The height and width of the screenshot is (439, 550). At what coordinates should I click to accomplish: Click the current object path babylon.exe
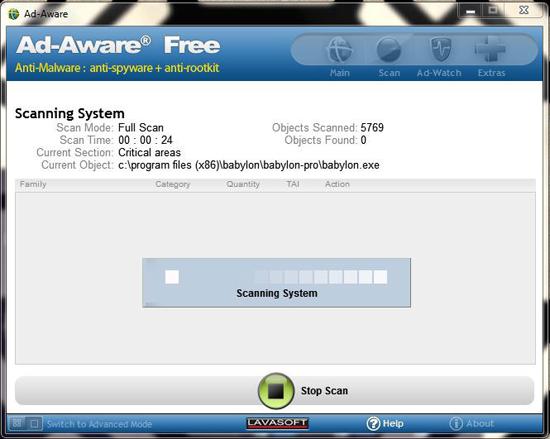(249, 165)
